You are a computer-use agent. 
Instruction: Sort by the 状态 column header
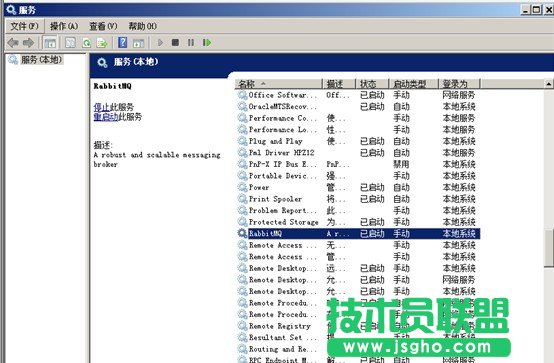pyautogui.click(x=372, y=84)
